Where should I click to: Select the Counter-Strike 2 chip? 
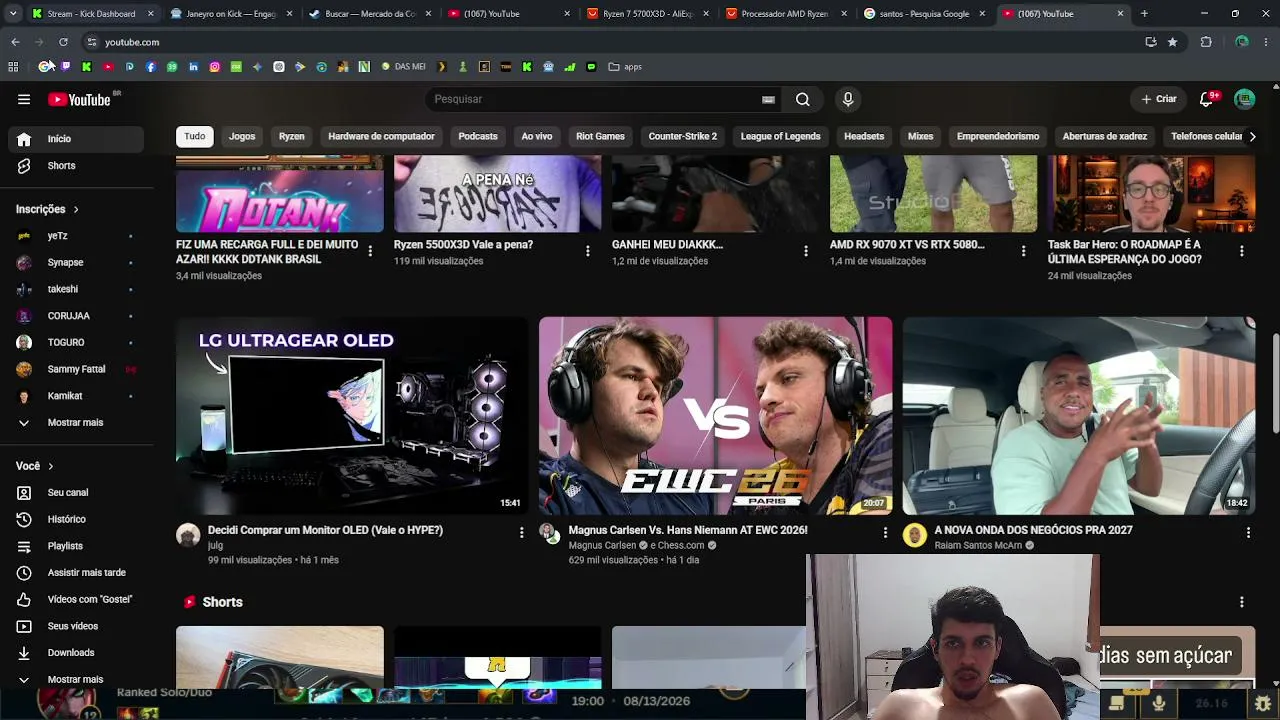[x=683, y=136]
